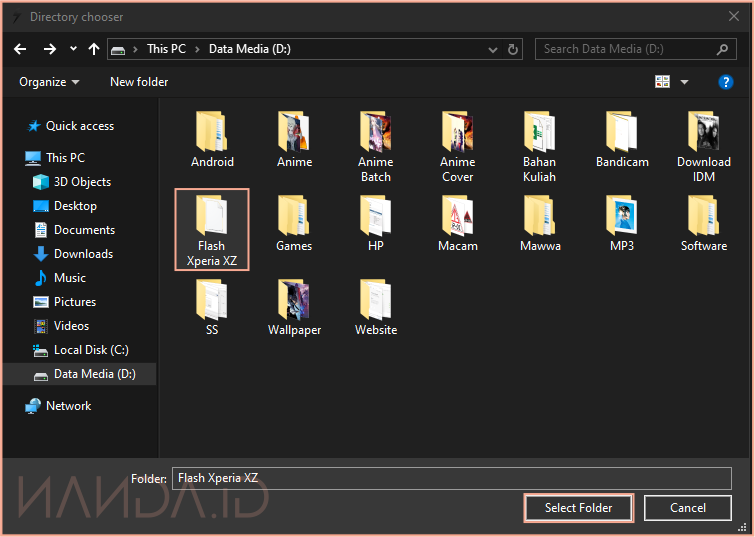This screenshot has height=537, width=755.
Task: Click the Folder name input field
Action: [450, 478]
